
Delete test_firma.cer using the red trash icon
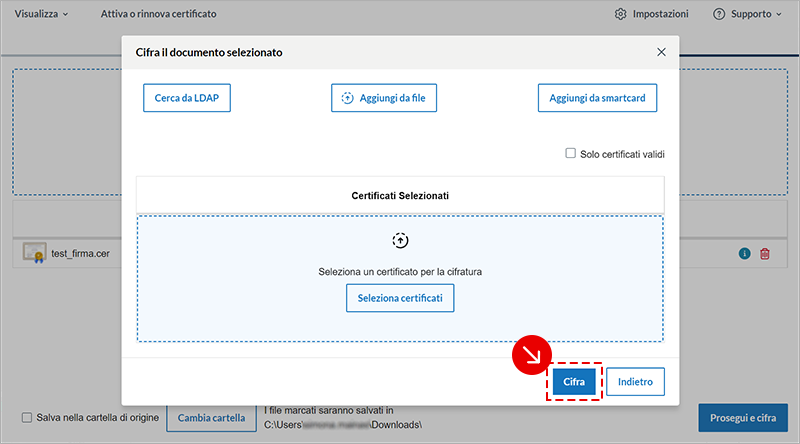point(765,254)
